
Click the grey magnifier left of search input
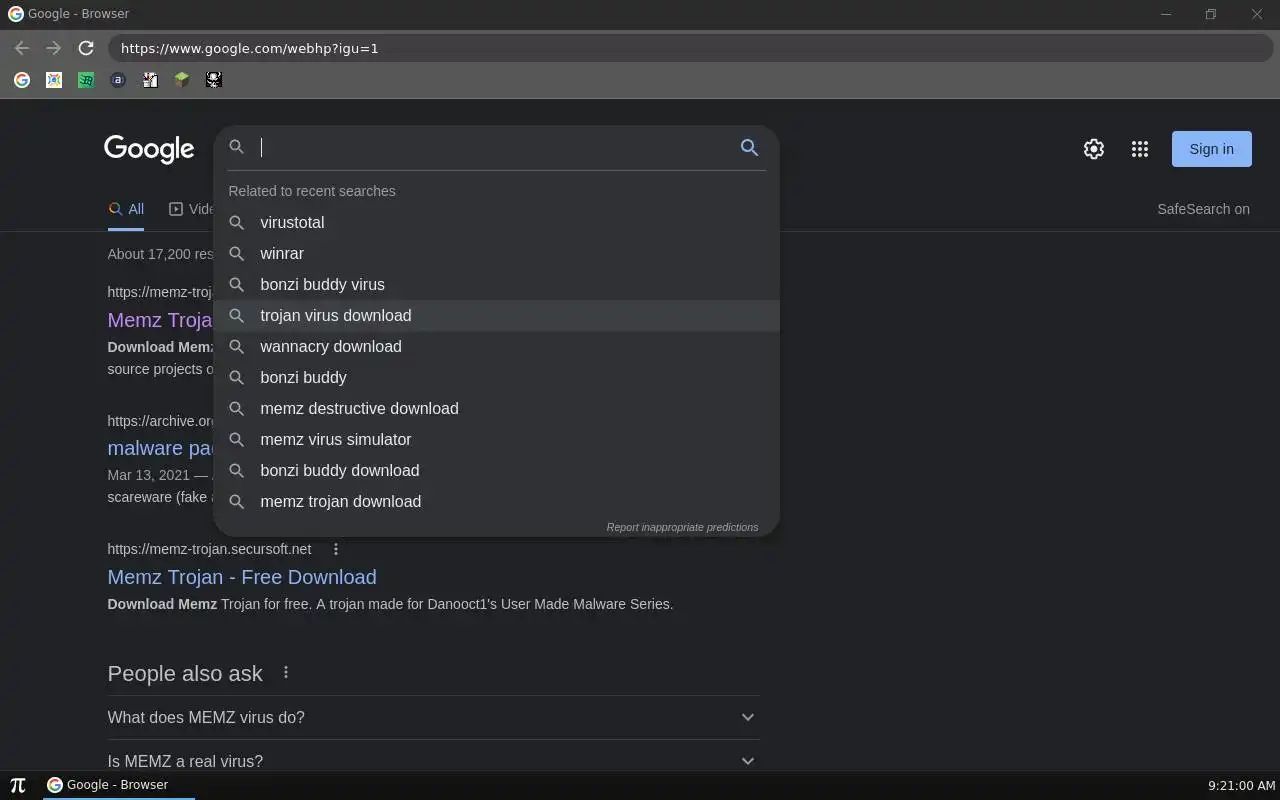[237, 147]
